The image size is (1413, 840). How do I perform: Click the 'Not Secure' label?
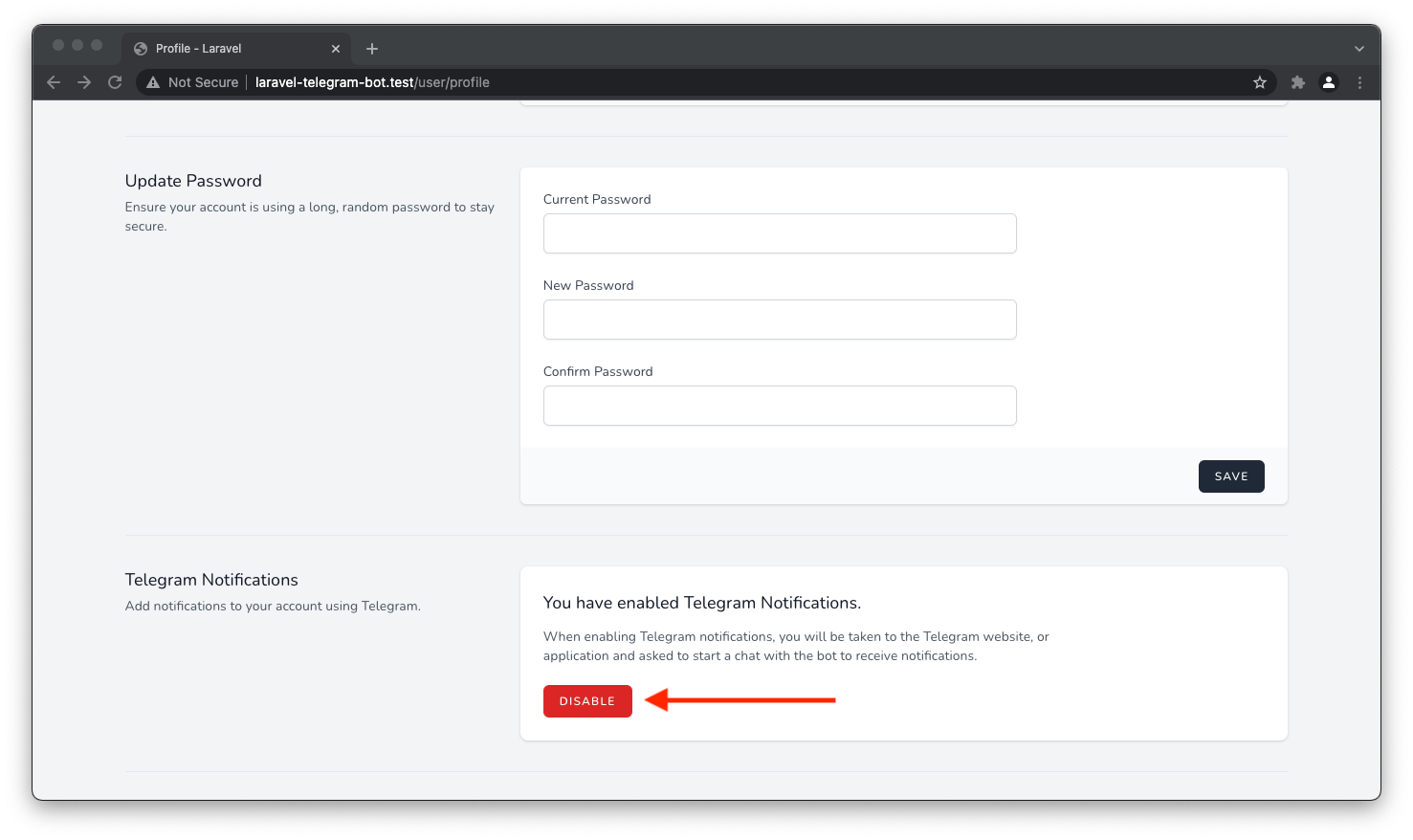coord(203,82)
